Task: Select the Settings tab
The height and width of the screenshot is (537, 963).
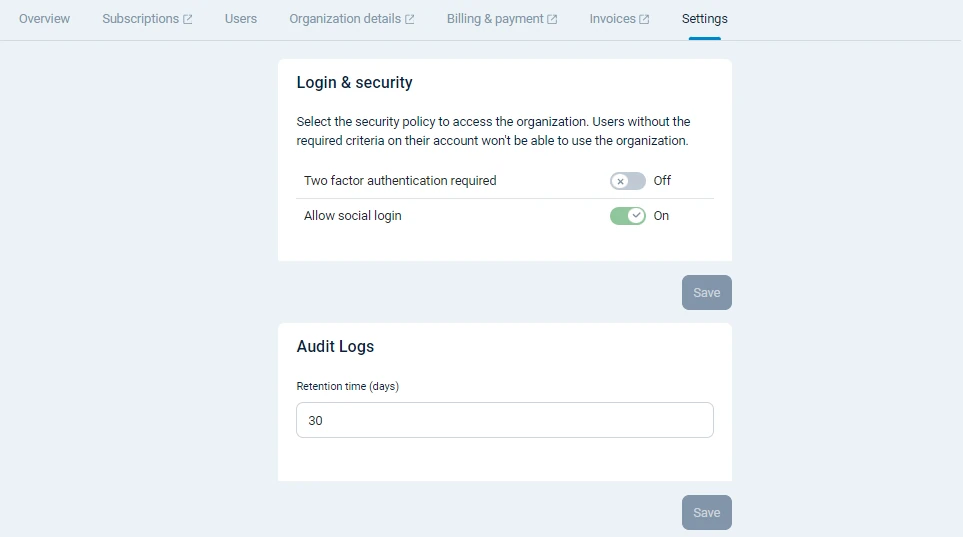Action: pos(704,19)
